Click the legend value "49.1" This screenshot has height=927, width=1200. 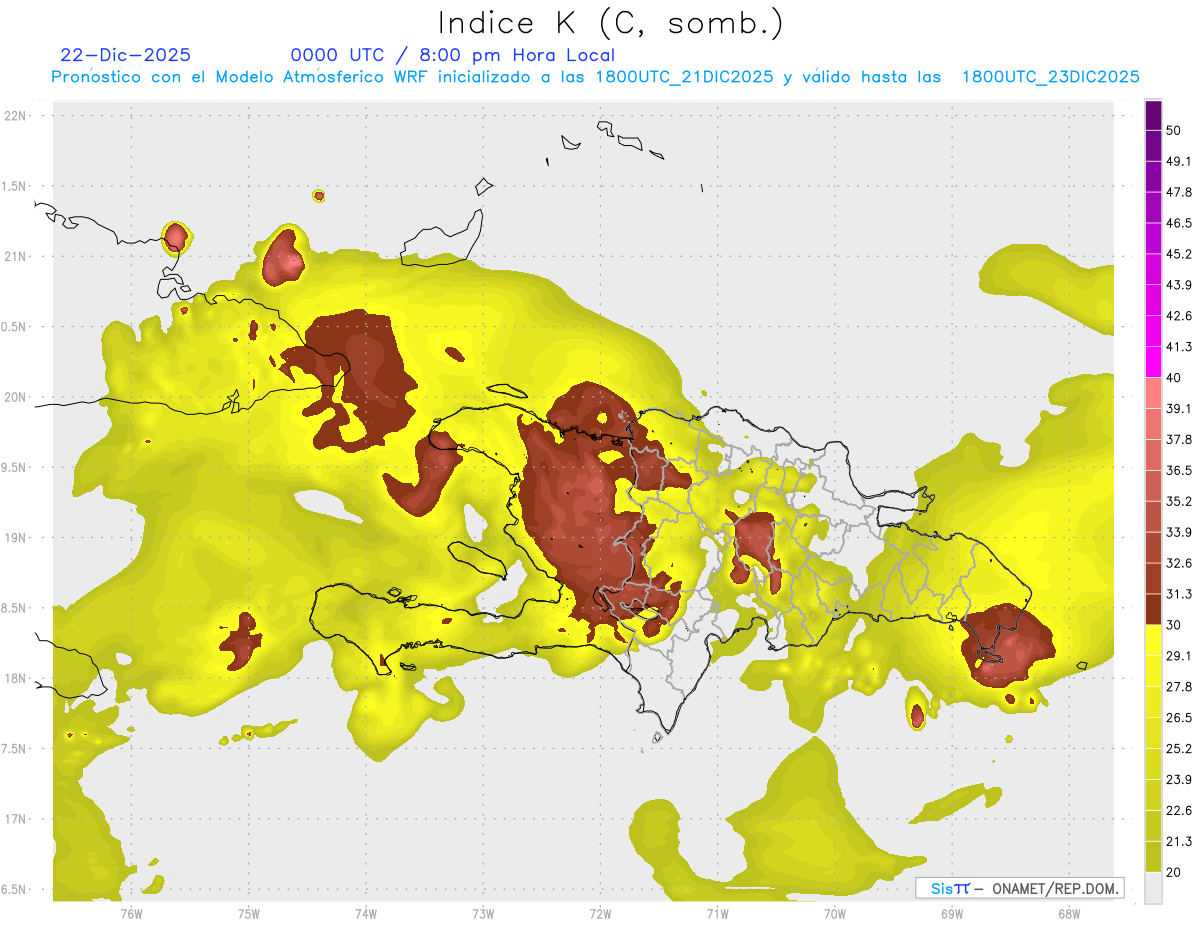[1179, 162]
